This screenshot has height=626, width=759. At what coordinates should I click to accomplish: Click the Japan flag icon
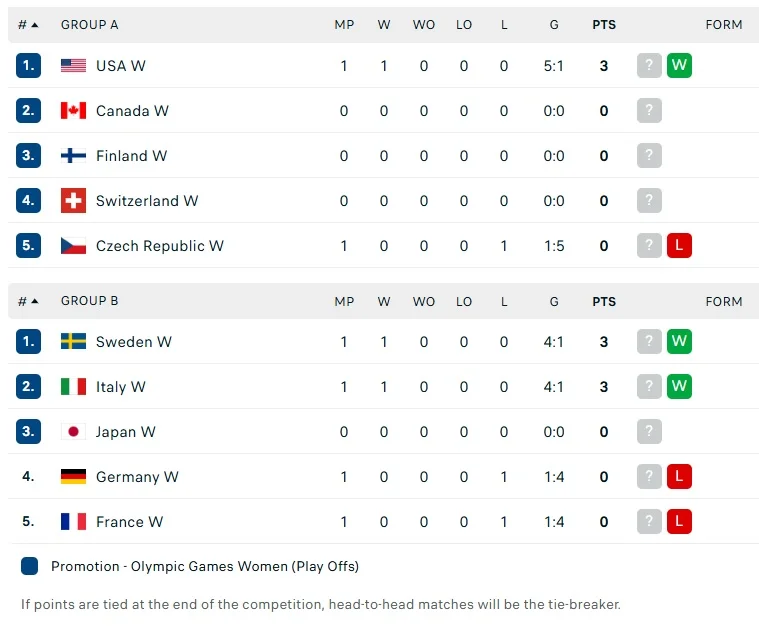tap(73, 432)
